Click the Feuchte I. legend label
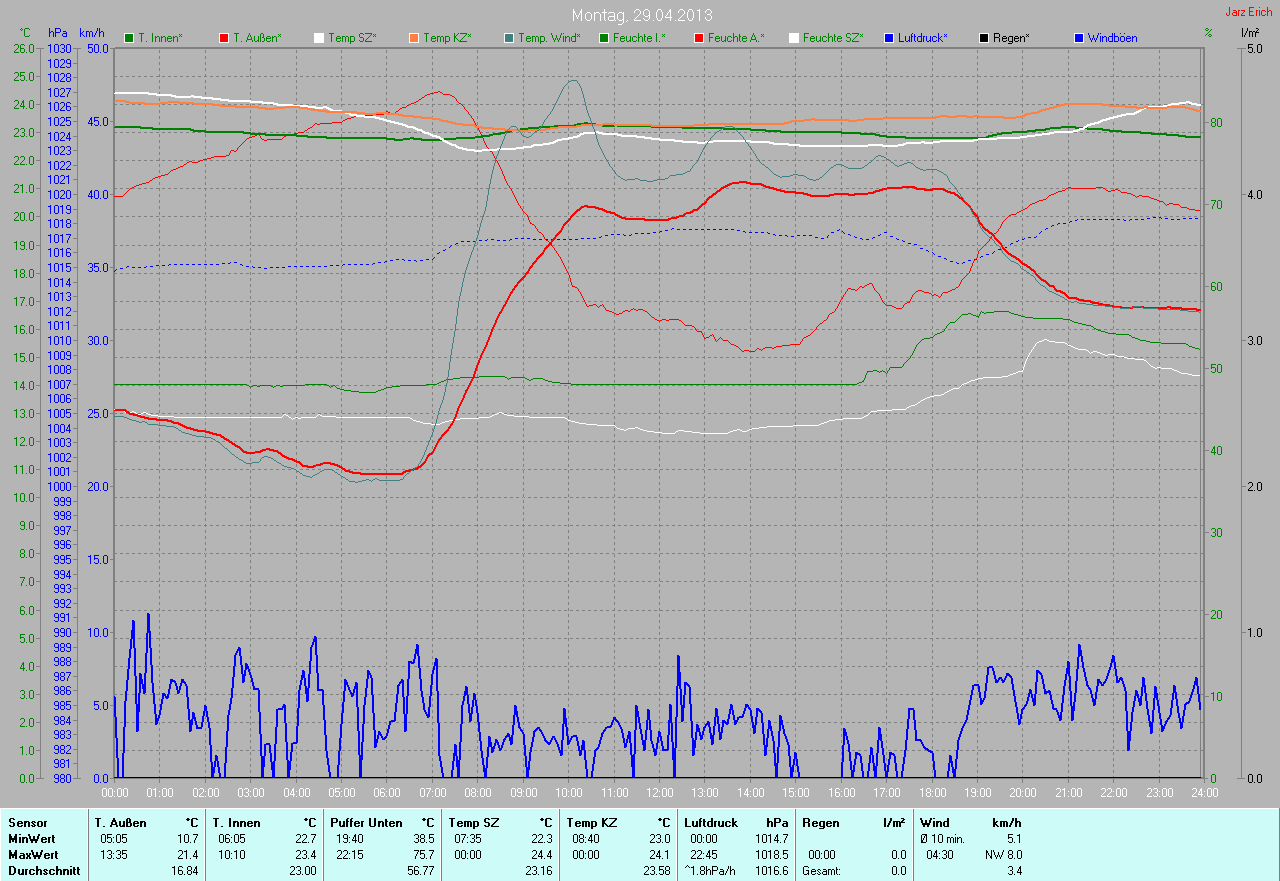1280x881 pixels. [x=640, y=38]
